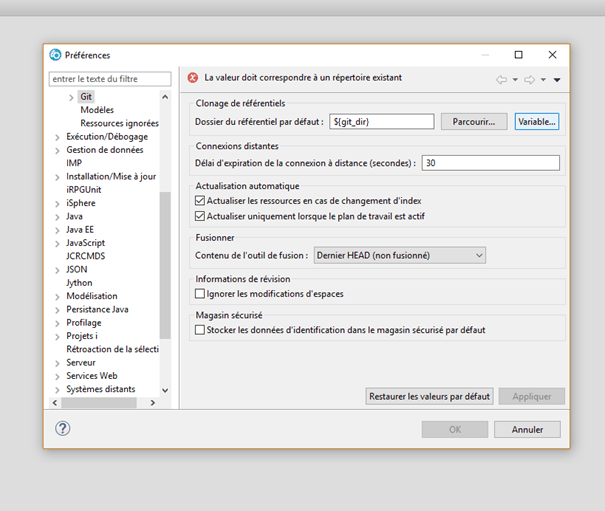Screen dimensions: 605x511
Task: Select IMP in preferences tree
Action: (74, 163)
